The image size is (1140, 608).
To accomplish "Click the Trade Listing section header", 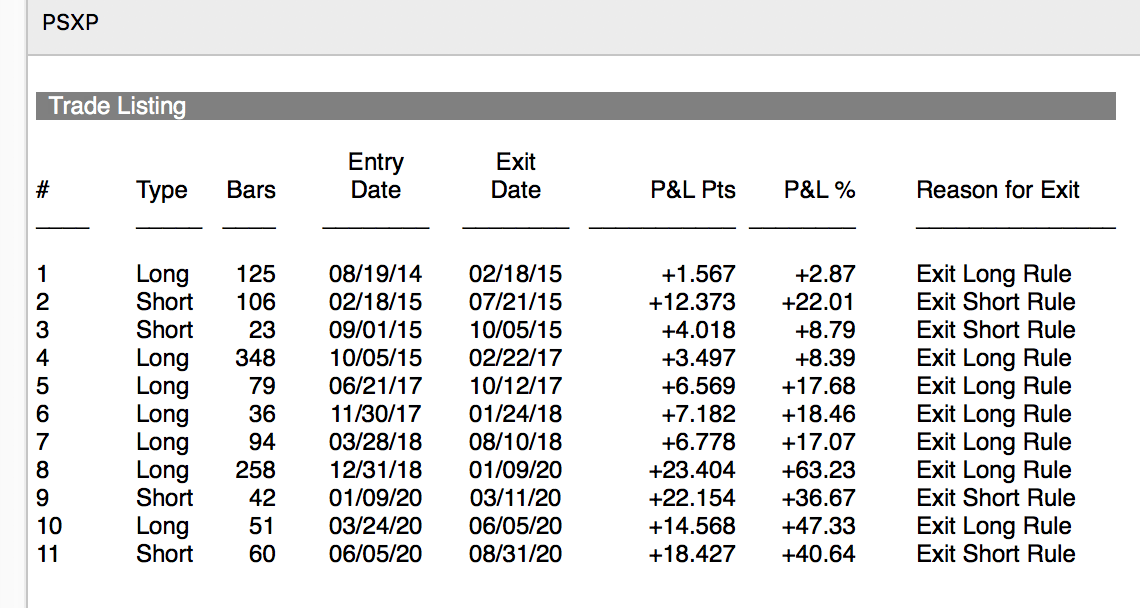I will tap(117, 106).
